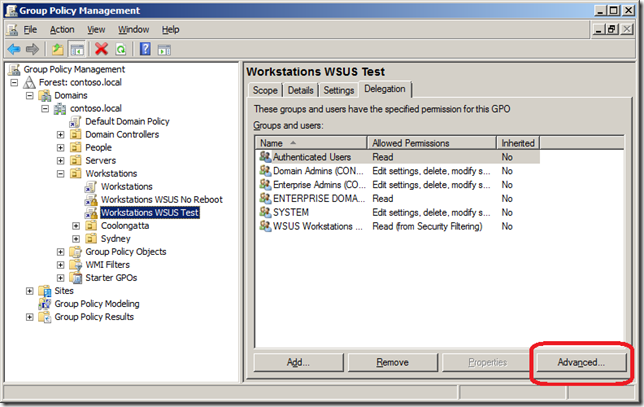Switch to the Scope tab
Viewport: 644px width, 407px height.
click(265, 90)
